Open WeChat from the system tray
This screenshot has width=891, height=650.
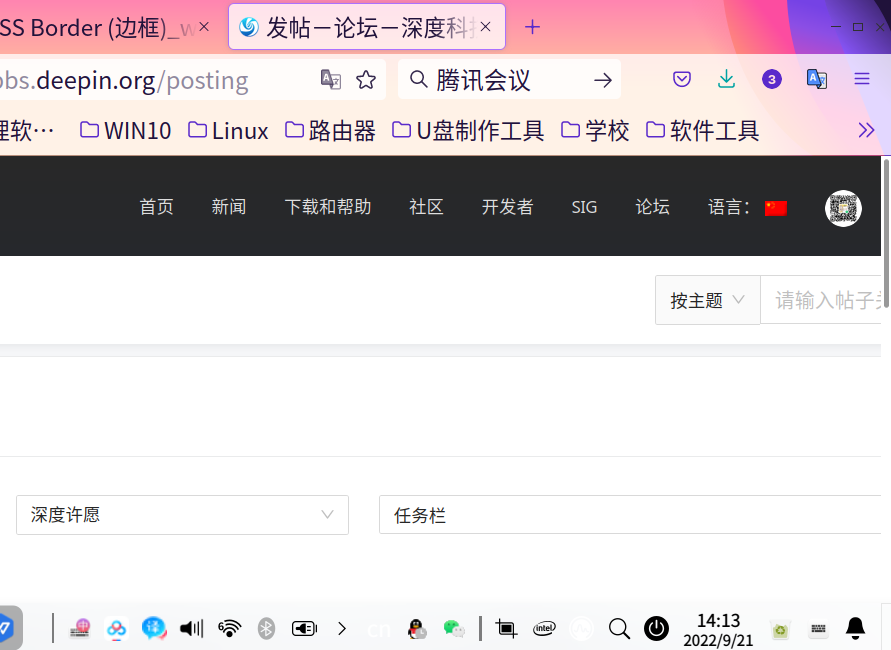coord(454,629)
